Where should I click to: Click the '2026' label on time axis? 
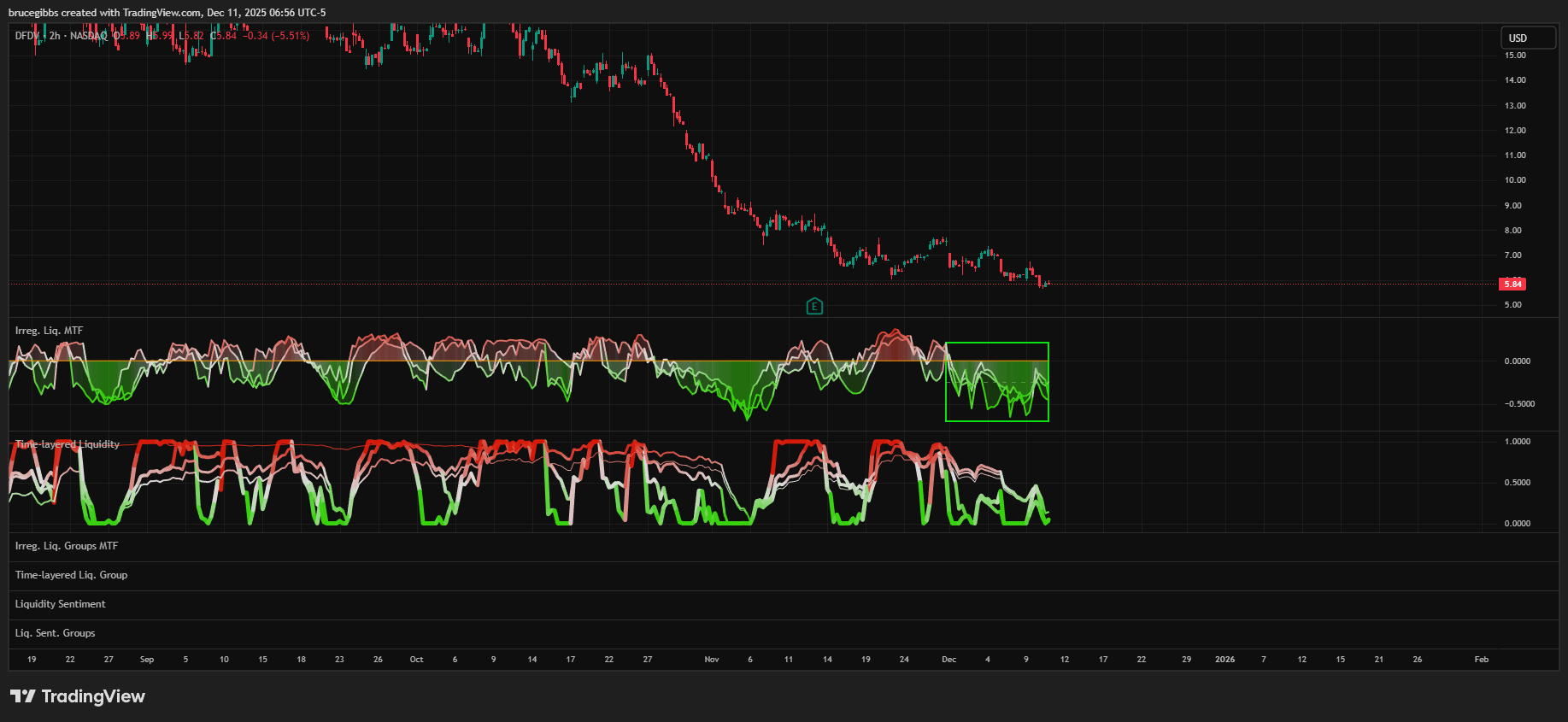pos(1224,660)
